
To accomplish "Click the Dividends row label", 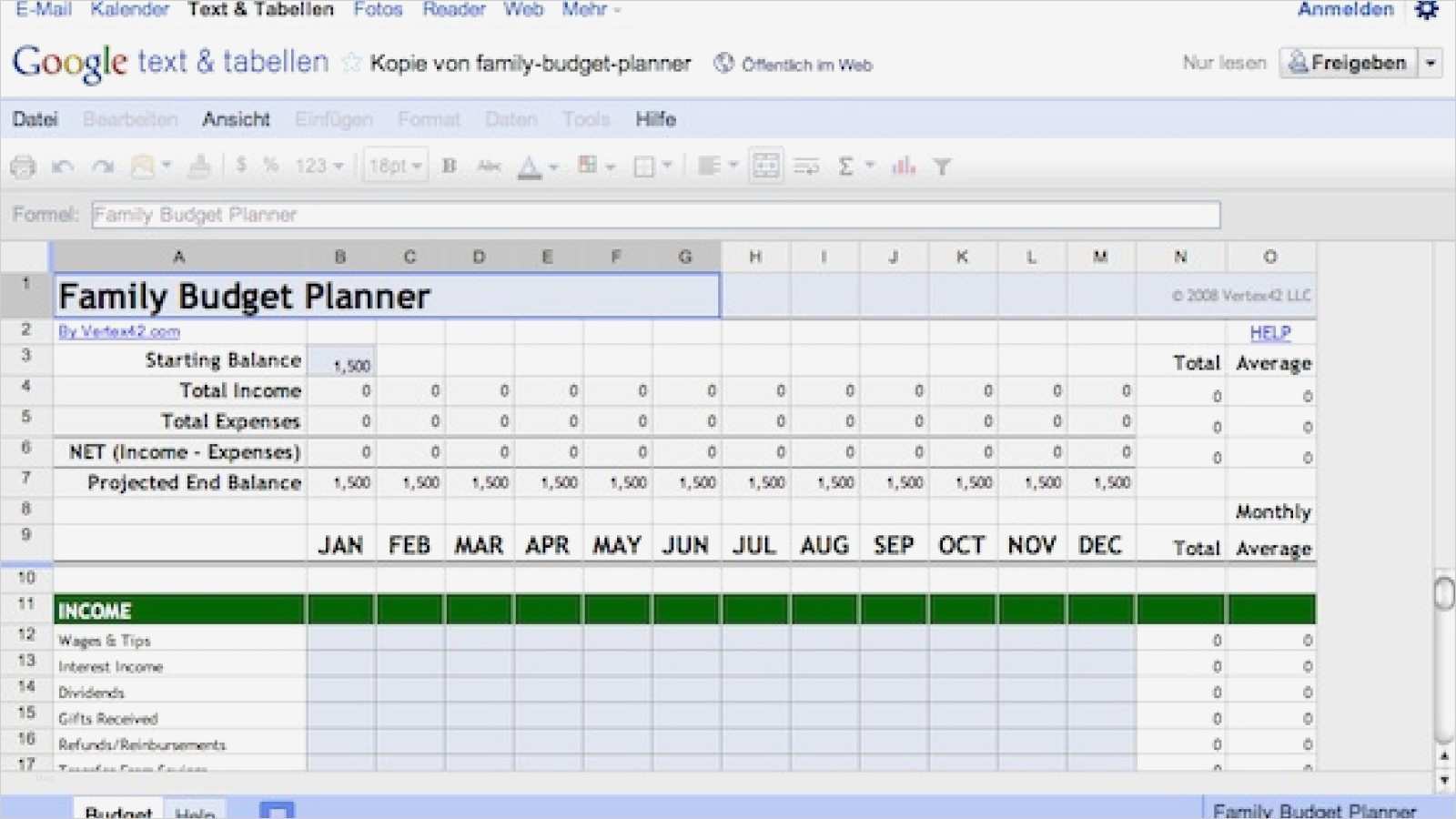I will 91,693.
